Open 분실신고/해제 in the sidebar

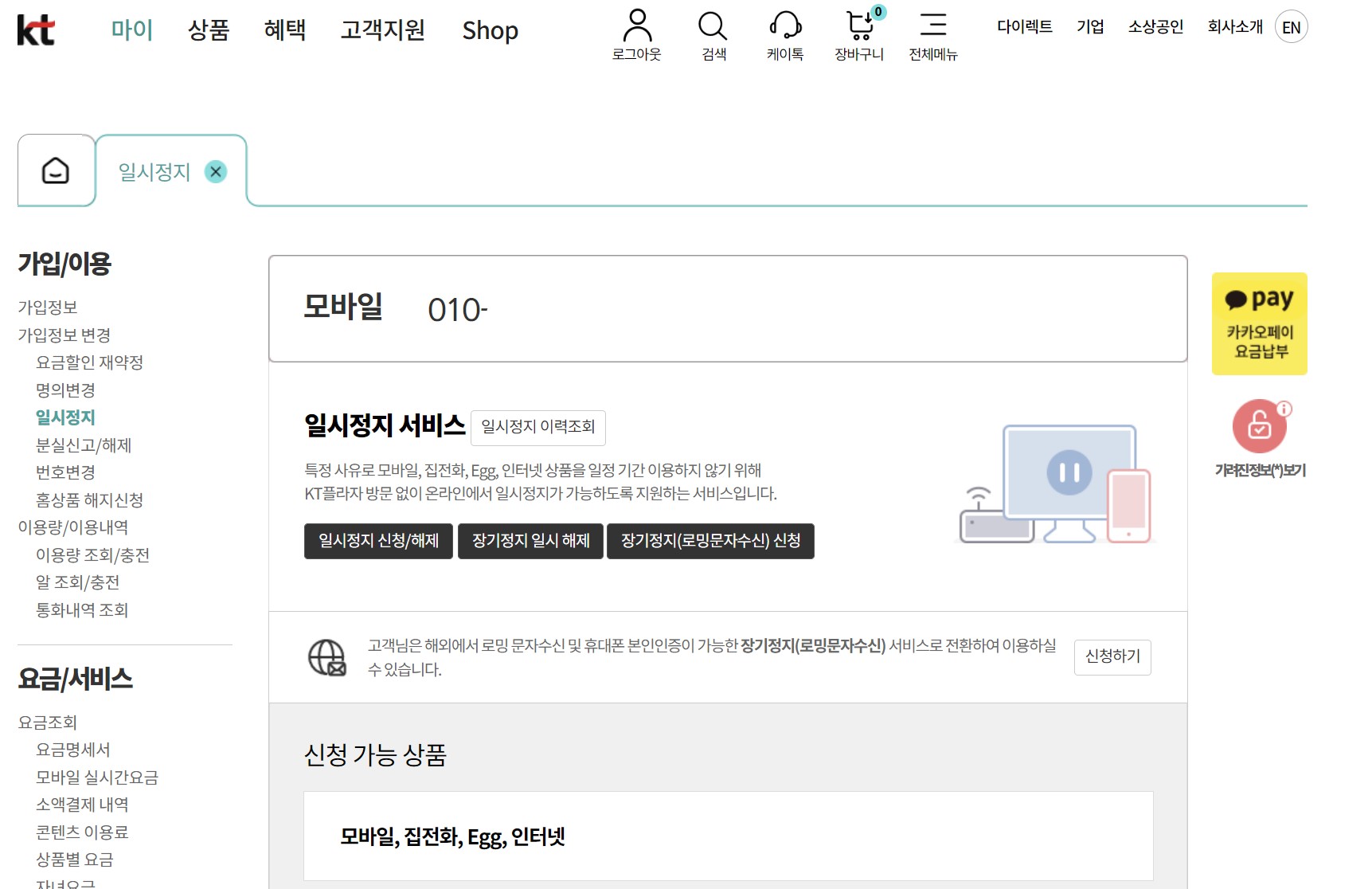click(84, 445)
